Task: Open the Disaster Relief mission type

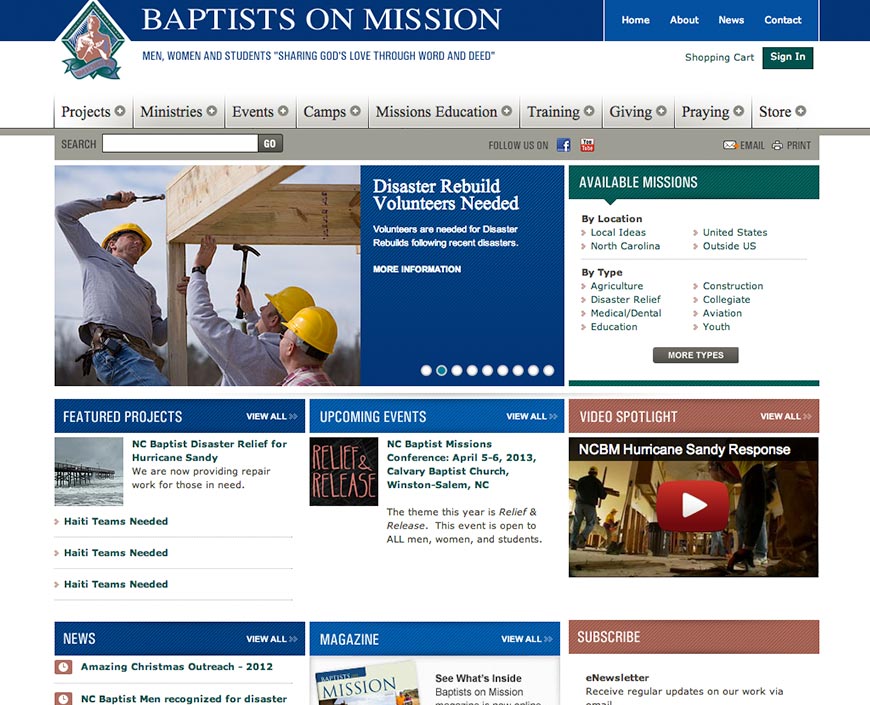Action: pyautogui.click(x=626, y=300)
